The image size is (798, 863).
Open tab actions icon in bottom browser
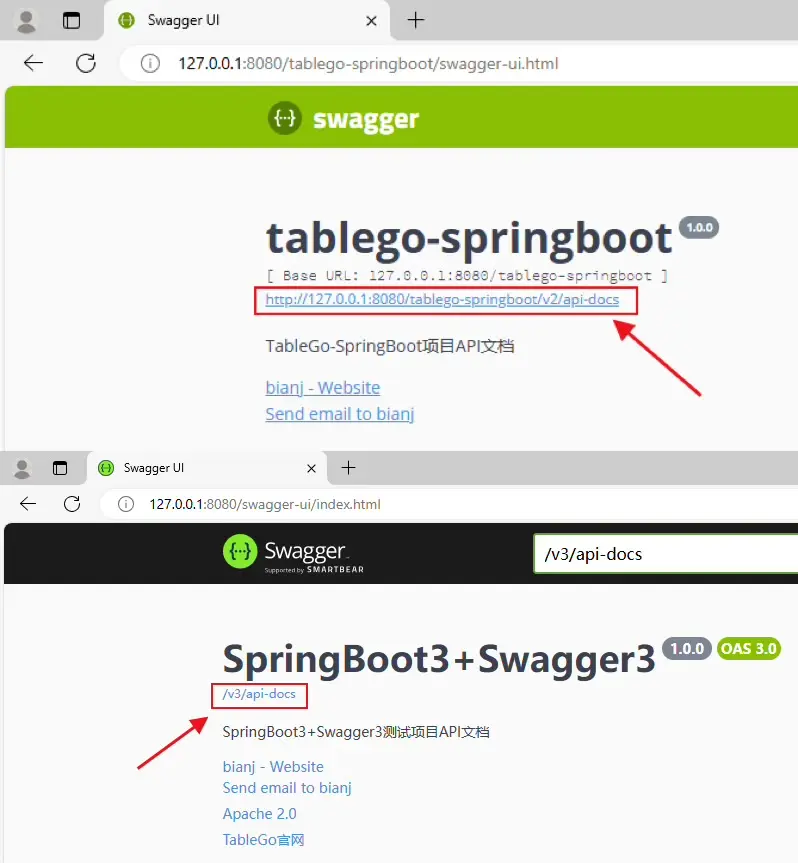pos(60,468)
